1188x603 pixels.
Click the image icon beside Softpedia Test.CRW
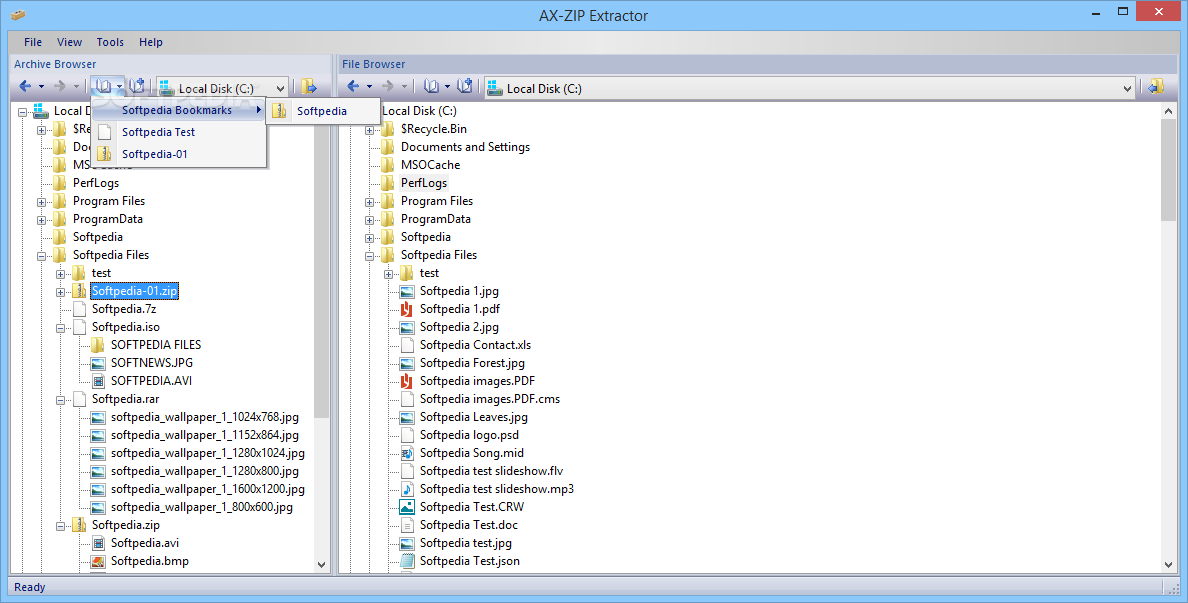point(407,507)
